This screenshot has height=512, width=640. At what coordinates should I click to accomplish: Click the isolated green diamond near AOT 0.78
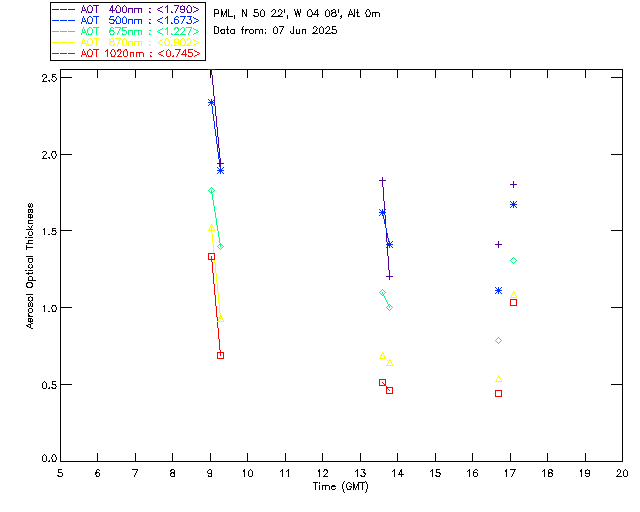498,341
